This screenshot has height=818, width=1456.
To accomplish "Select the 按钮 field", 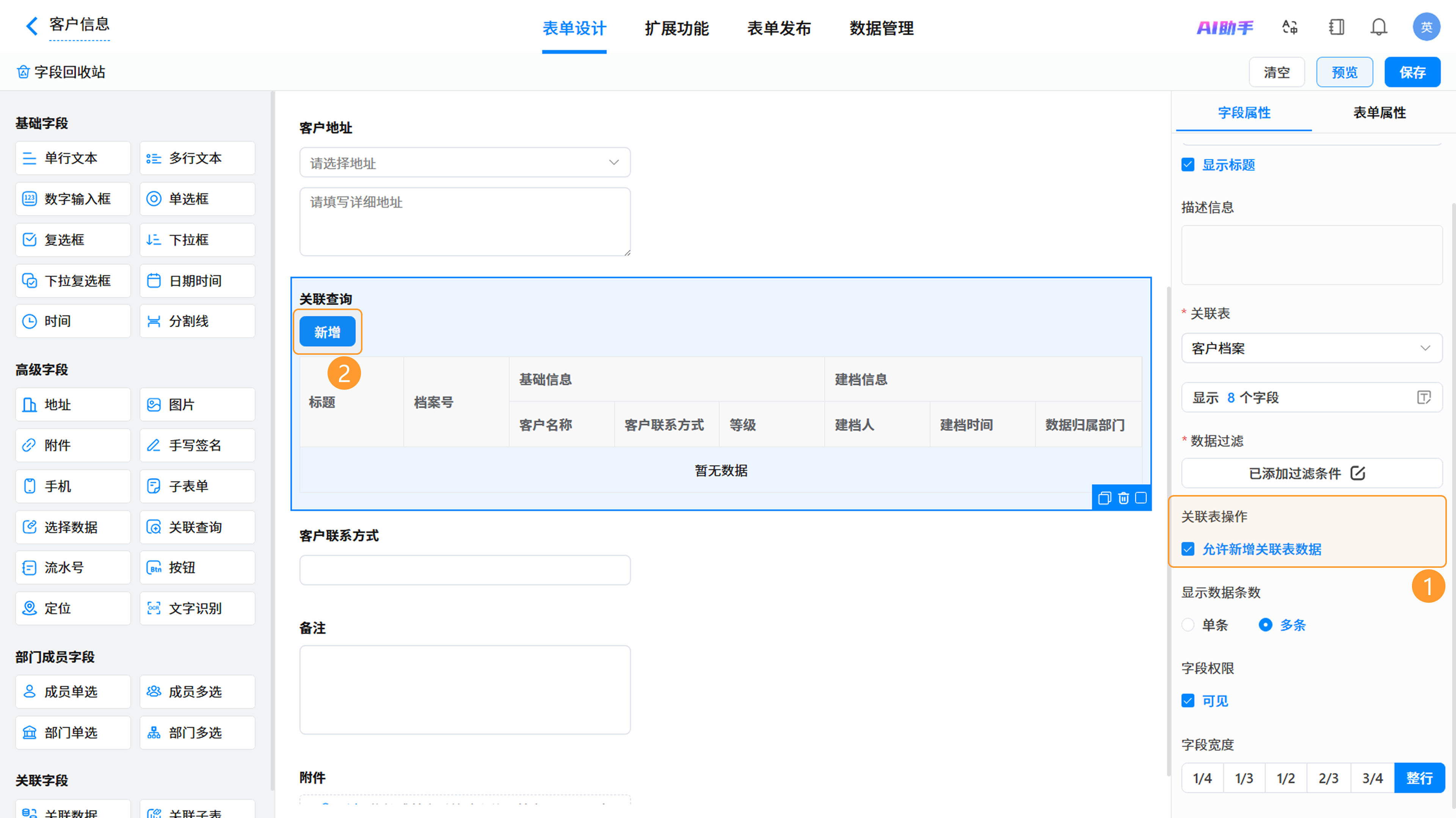I will 197,568.
